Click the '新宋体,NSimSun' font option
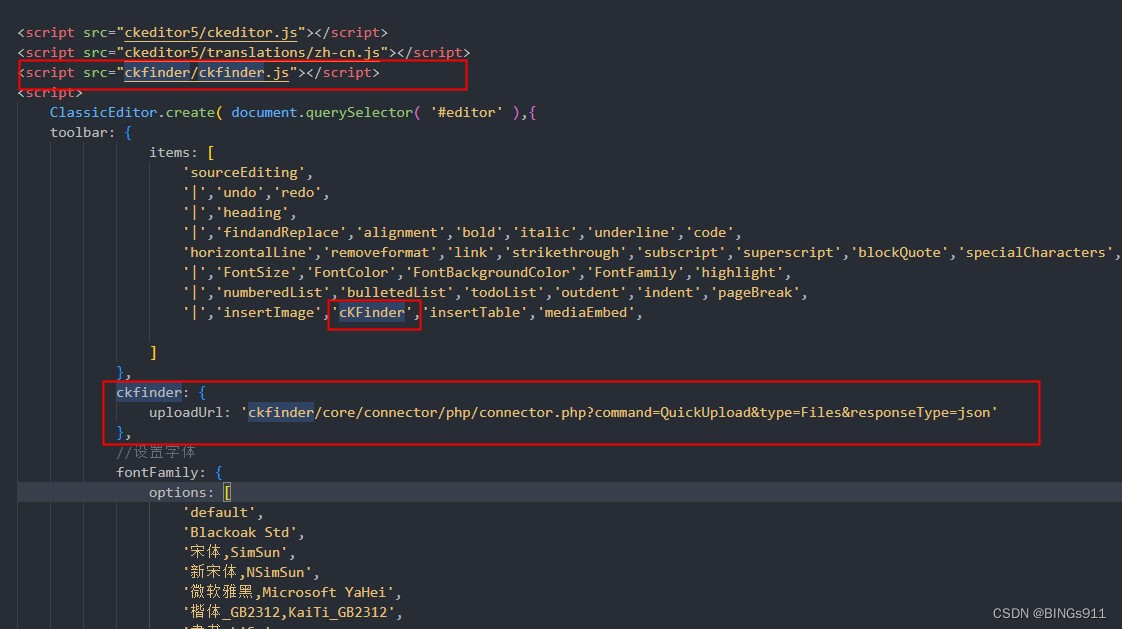The image size is (1122, 629). click(x=248, y=572)
